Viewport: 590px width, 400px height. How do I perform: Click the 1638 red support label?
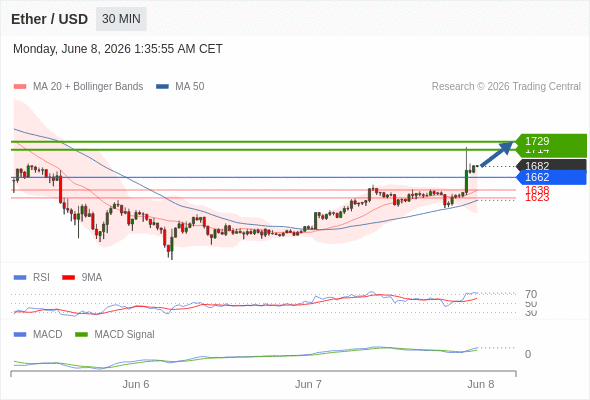[537, 189]
